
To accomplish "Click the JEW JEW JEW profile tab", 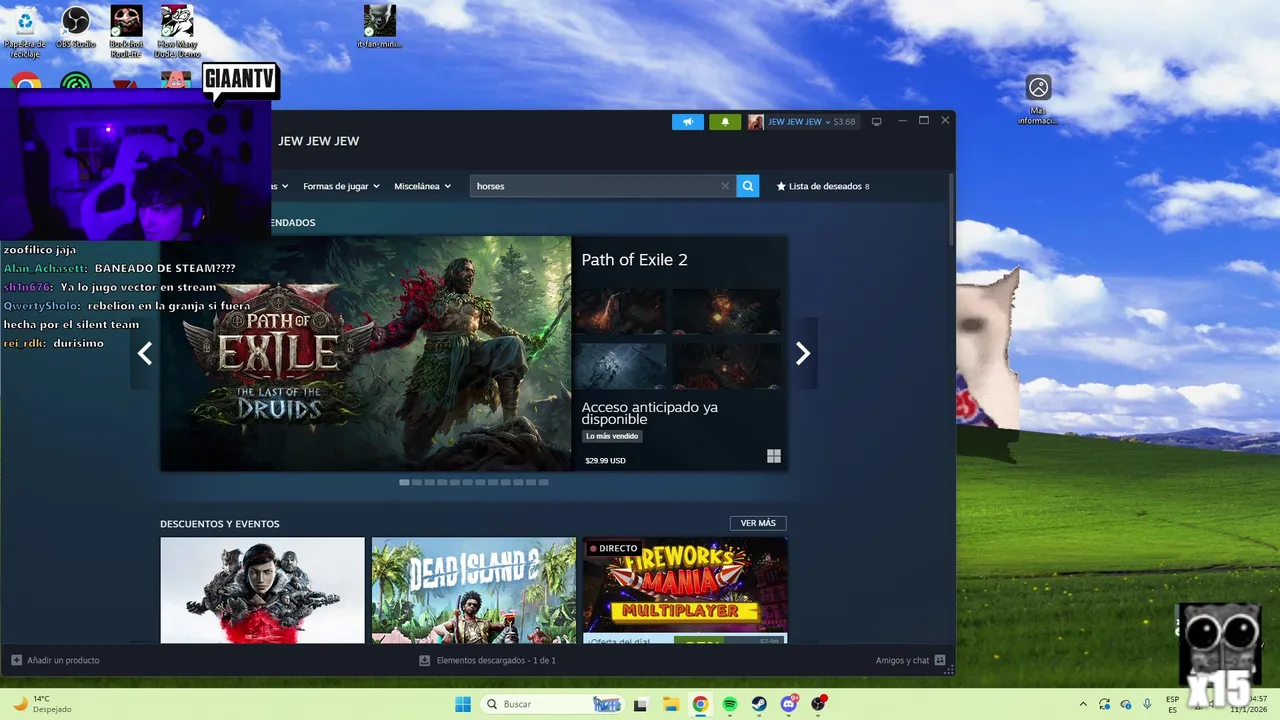I will pyautogui.click(x=318, y=141).
